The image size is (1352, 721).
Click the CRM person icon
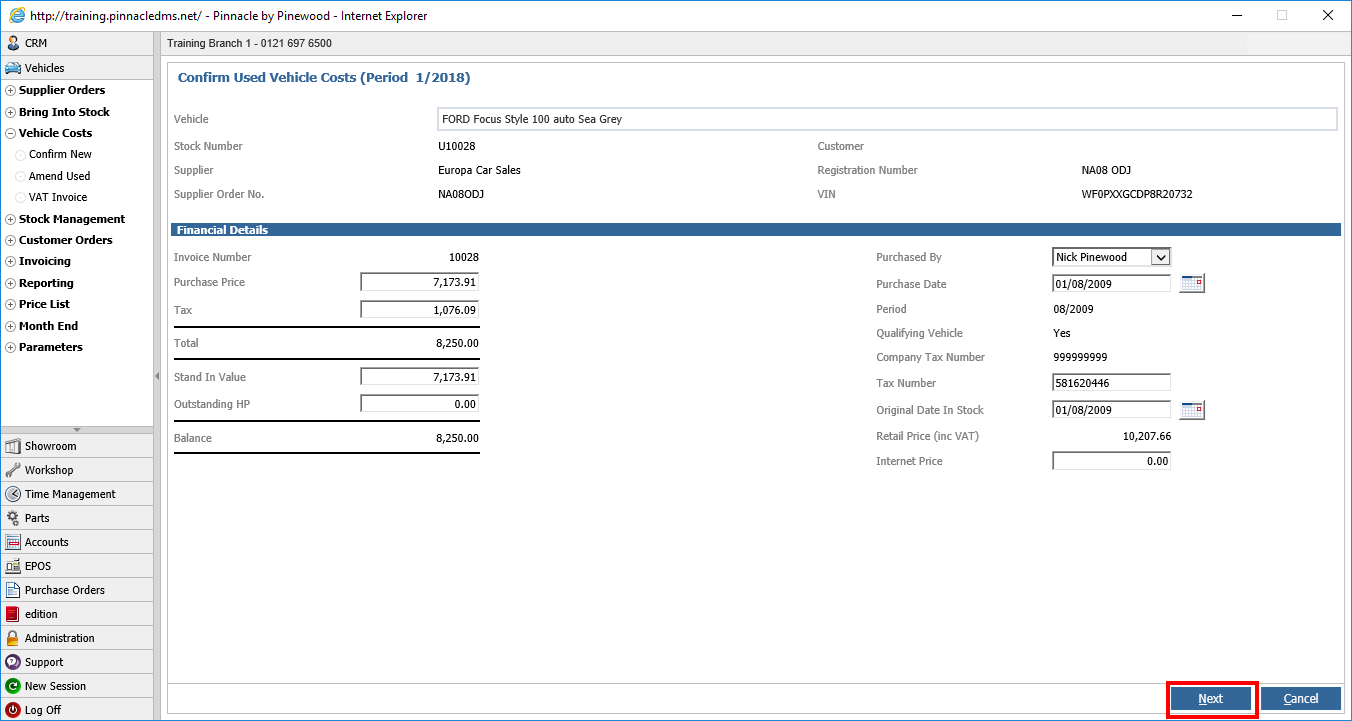tap(13, 43)
